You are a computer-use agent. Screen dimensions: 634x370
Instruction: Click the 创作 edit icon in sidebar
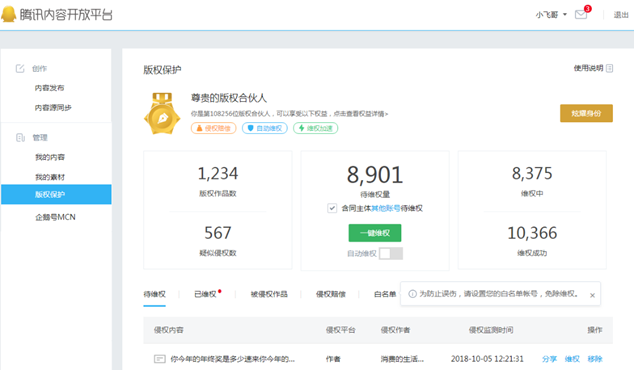20,68
